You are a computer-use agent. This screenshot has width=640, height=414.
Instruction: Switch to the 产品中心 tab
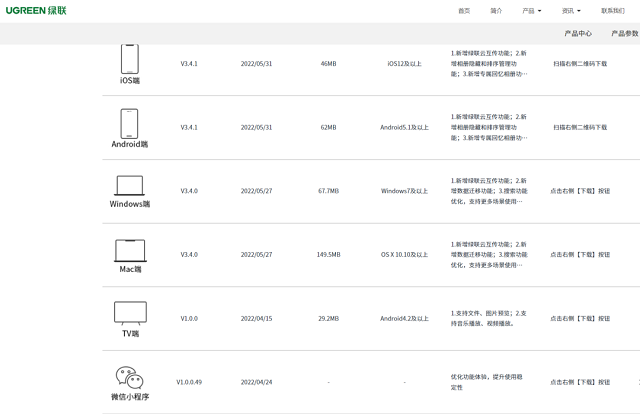(x=578, y=33)
